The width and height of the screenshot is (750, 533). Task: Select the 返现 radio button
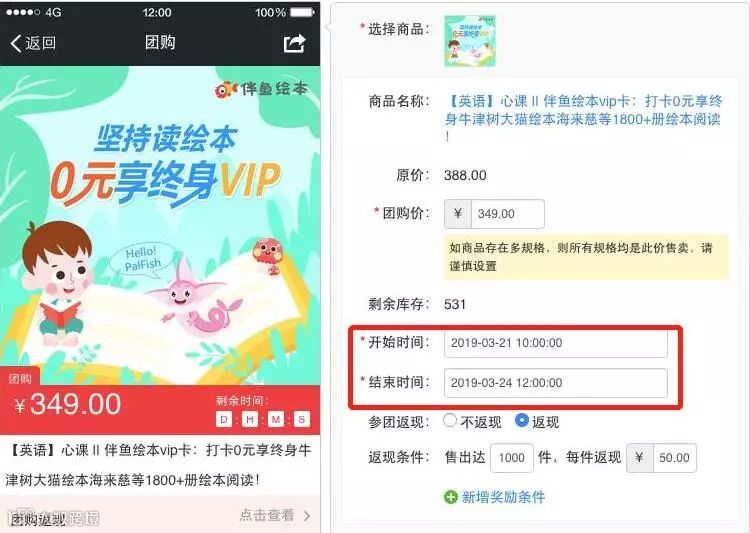pyautogui.click(x=522, y=420)
